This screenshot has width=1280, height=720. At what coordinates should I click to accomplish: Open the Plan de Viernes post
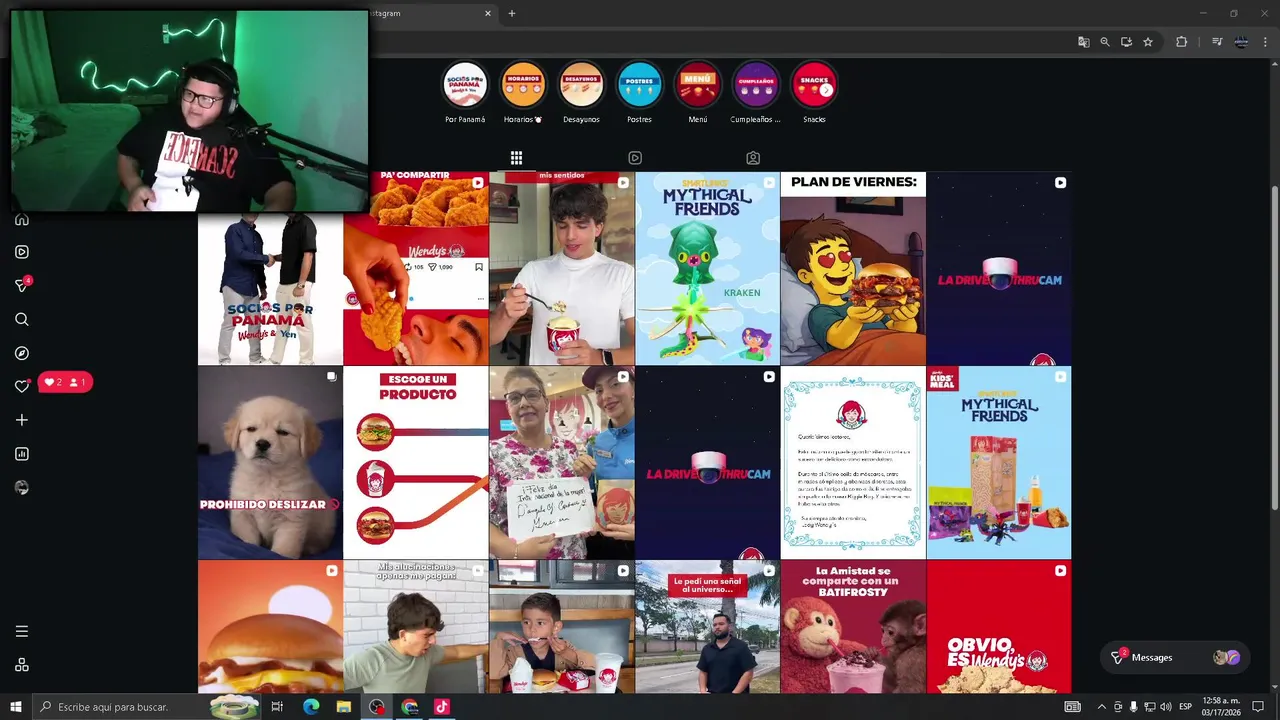[x=853, y=268]
